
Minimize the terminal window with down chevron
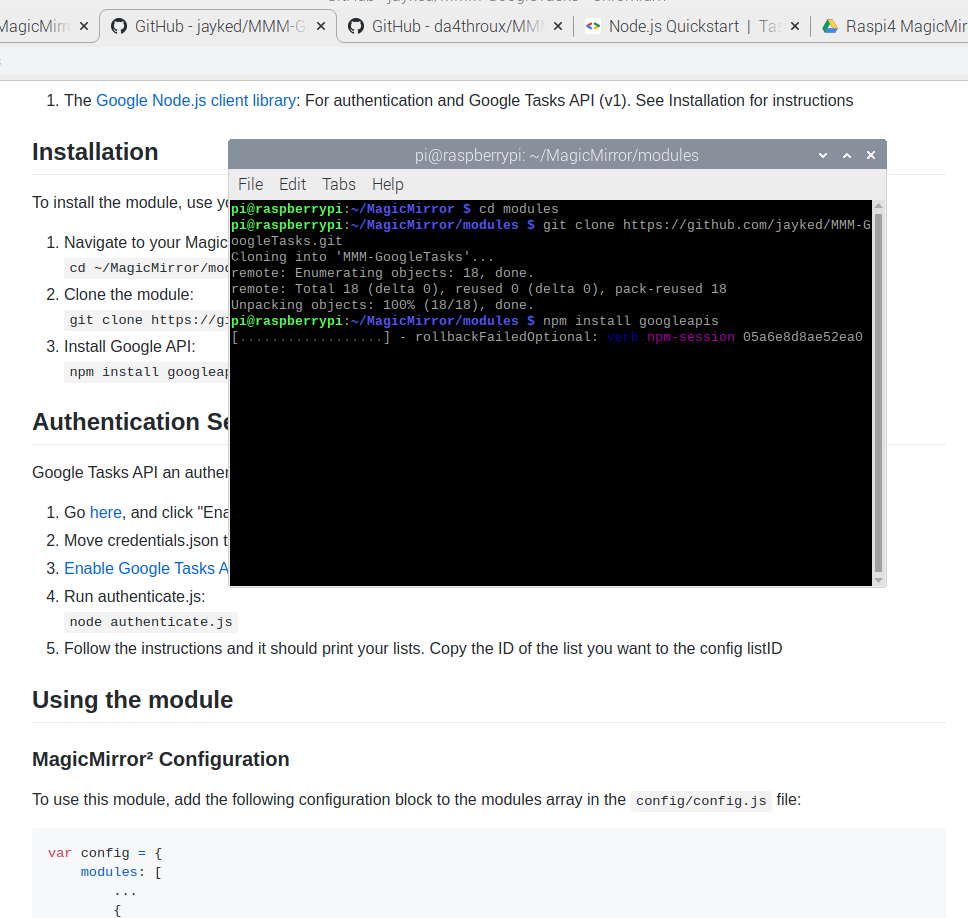tap(822, 156)
